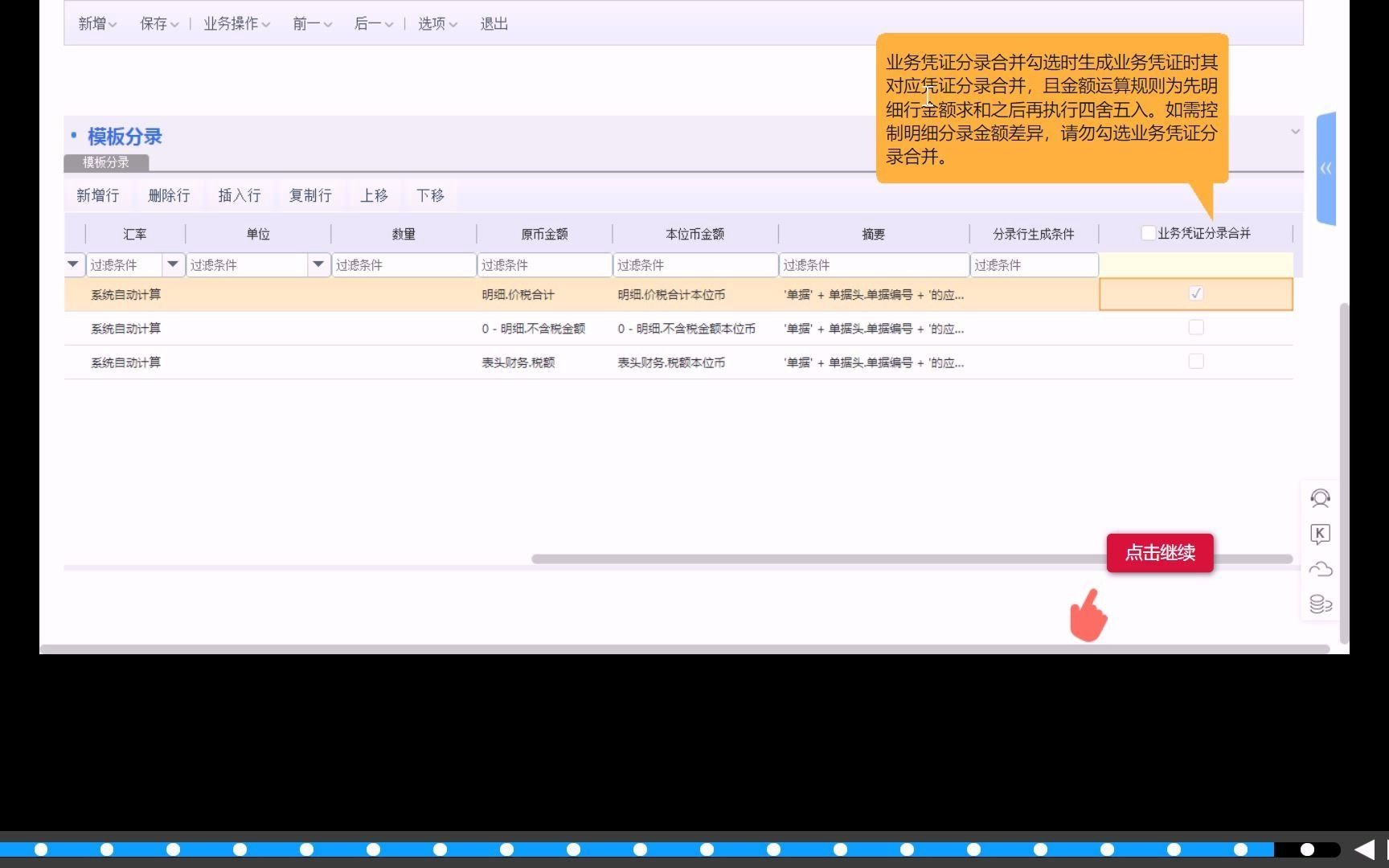
Task: Uncheck 业务凭证分录合并 on the first row
Action: (x=1196, y=293)
